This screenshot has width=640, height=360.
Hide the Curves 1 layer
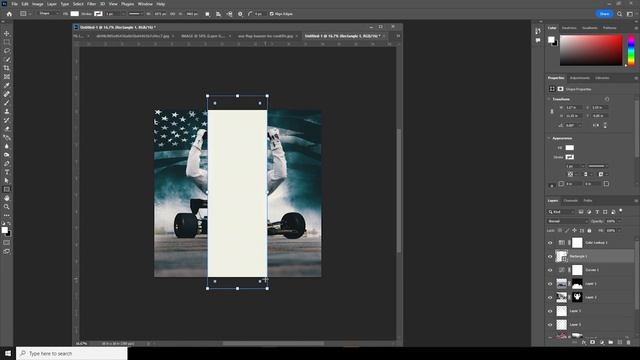(550, 270)
